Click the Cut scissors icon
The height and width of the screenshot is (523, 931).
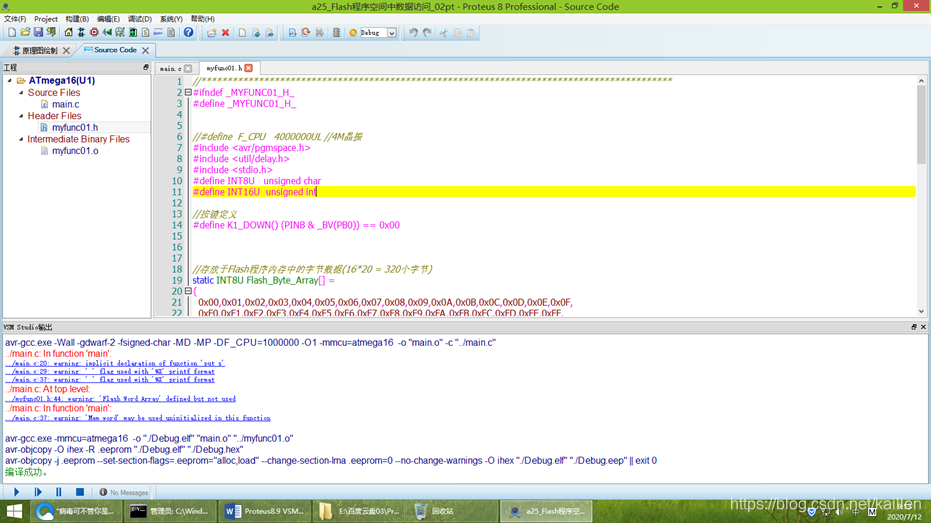click(x=444, y=33)
